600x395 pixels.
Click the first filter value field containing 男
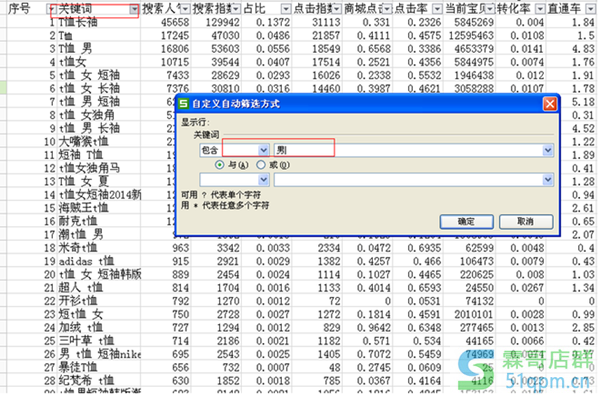408,150
